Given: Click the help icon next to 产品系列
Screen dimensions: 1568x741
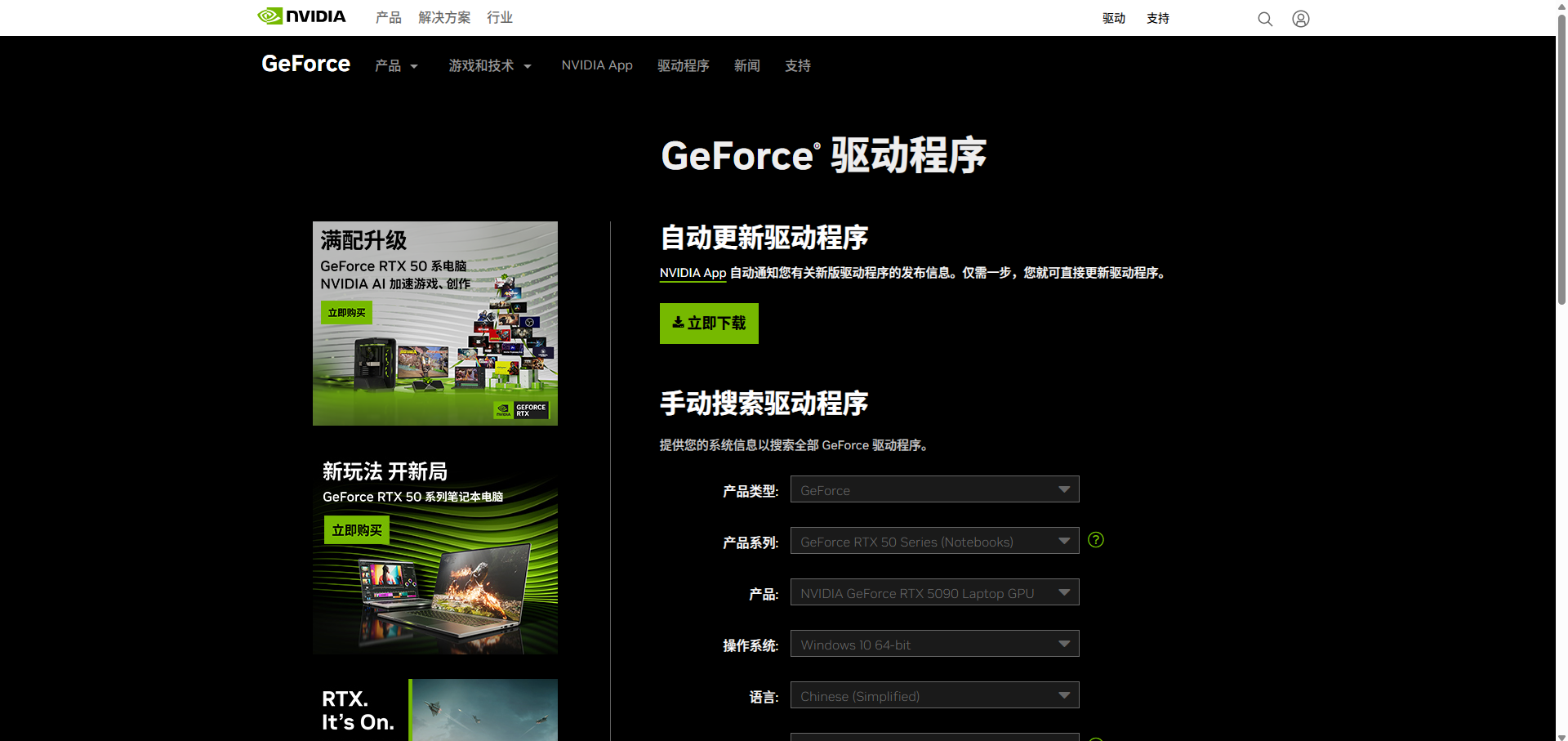Looking at the screenshot, I should (1096, 539).
